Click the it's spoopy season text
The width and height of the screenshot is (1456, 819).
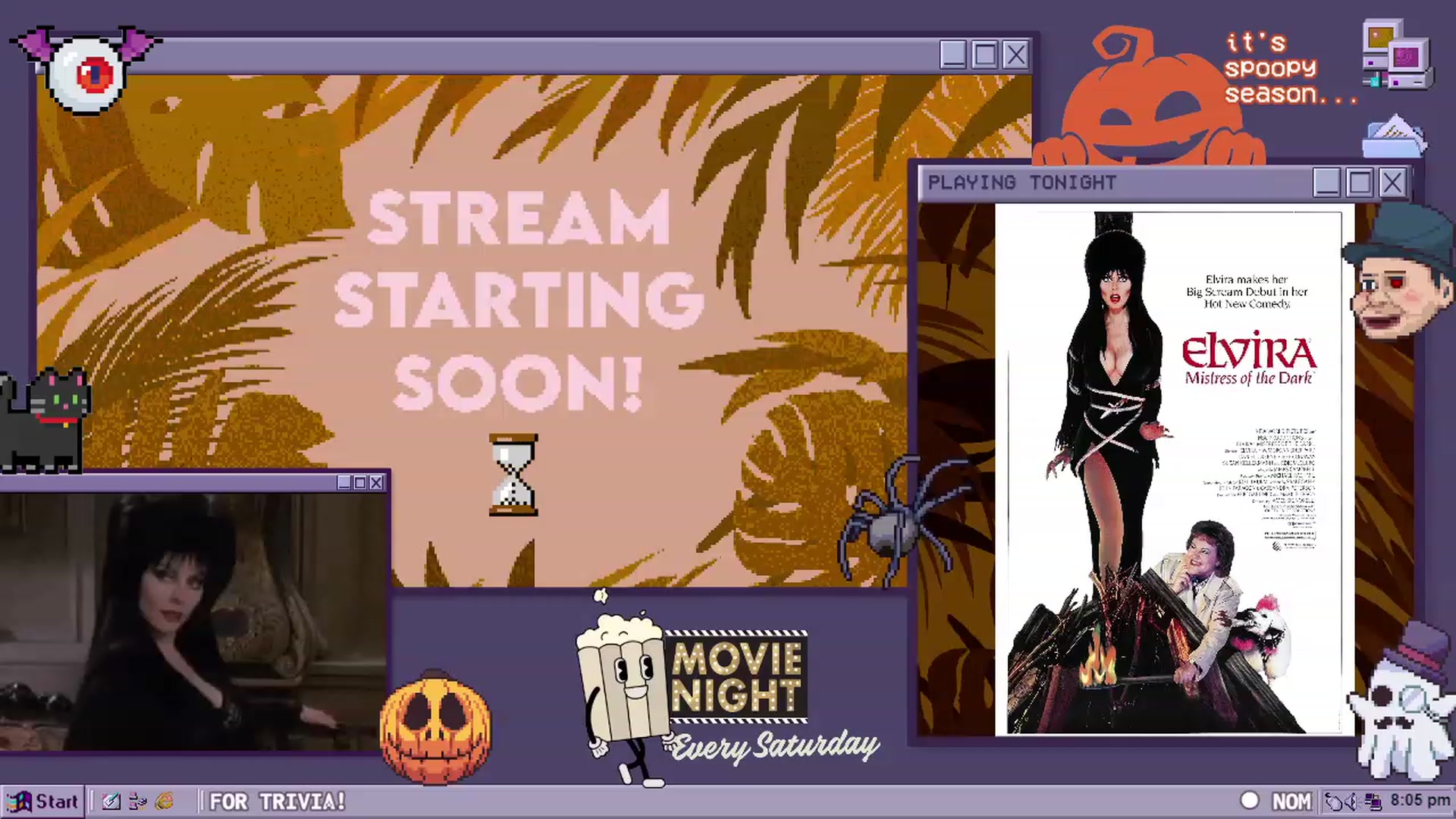(1289, 68)
